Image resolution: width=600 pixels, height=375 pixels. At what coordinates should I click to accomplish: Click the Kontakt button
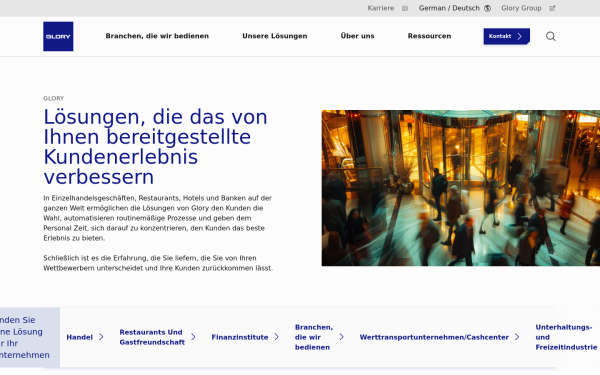point(507,36)
